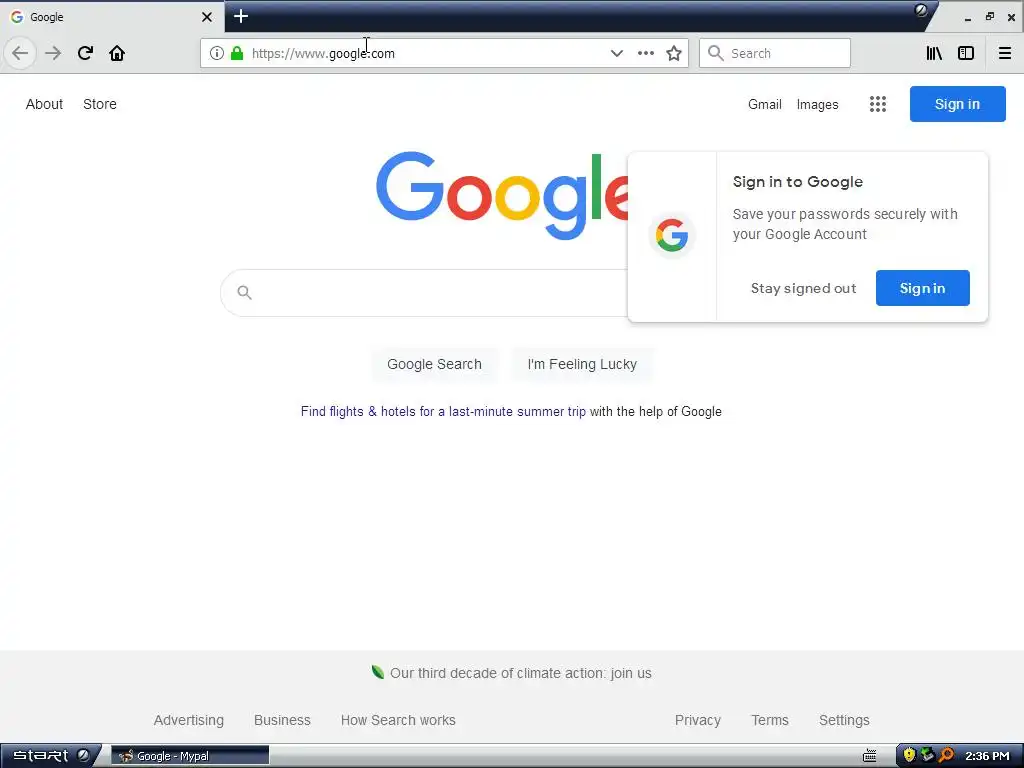This screenshot has width=1024, height=768.
Task: Click Sign in inside the popup
Action: (x=922, y=288)
